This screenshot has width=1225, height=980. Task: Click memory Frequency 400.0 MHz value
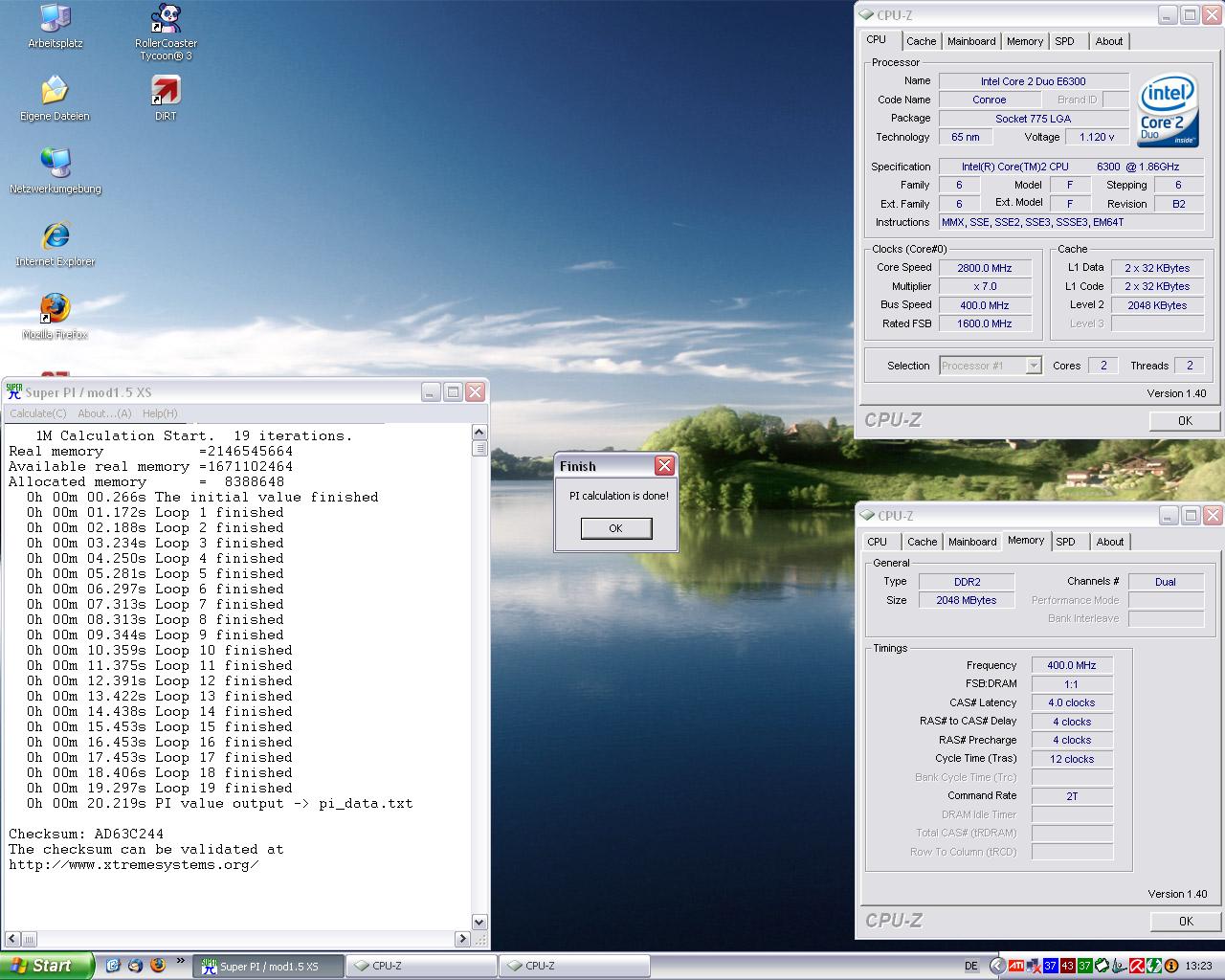tap(1072, 665)
